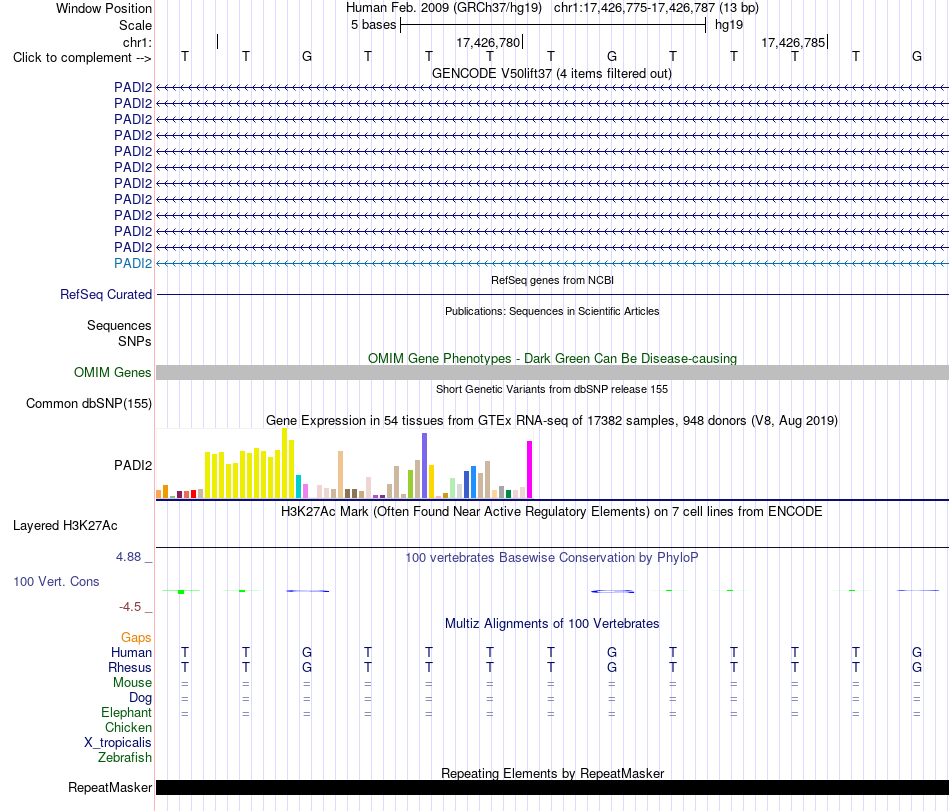
Task: Click the Gaps alignment label
Action: (136, 637)
